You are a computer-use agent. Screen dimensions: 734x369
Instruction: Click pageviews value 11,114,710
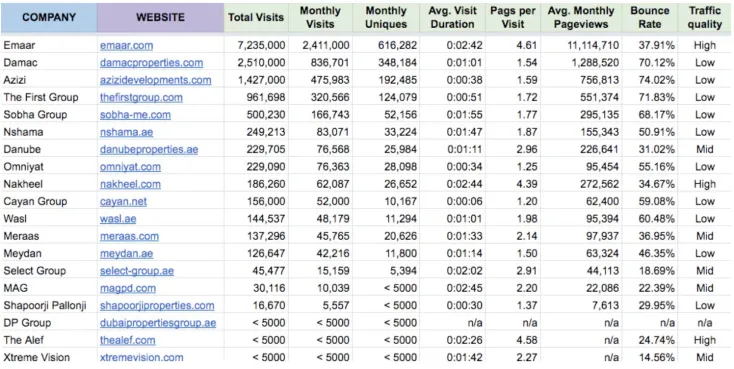[581, 45]
